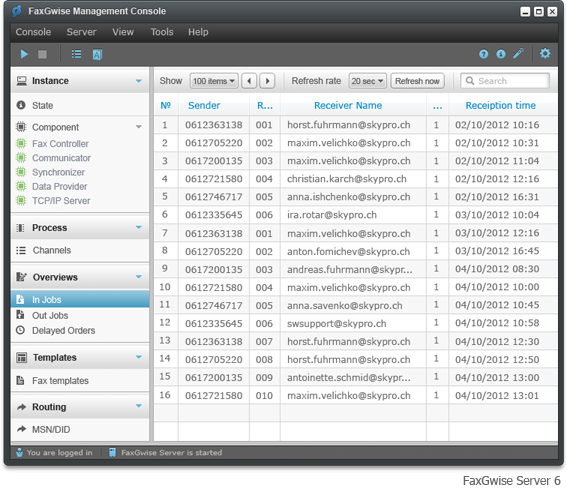
Task: Sort by Receiption time column header
Action: 500,105
